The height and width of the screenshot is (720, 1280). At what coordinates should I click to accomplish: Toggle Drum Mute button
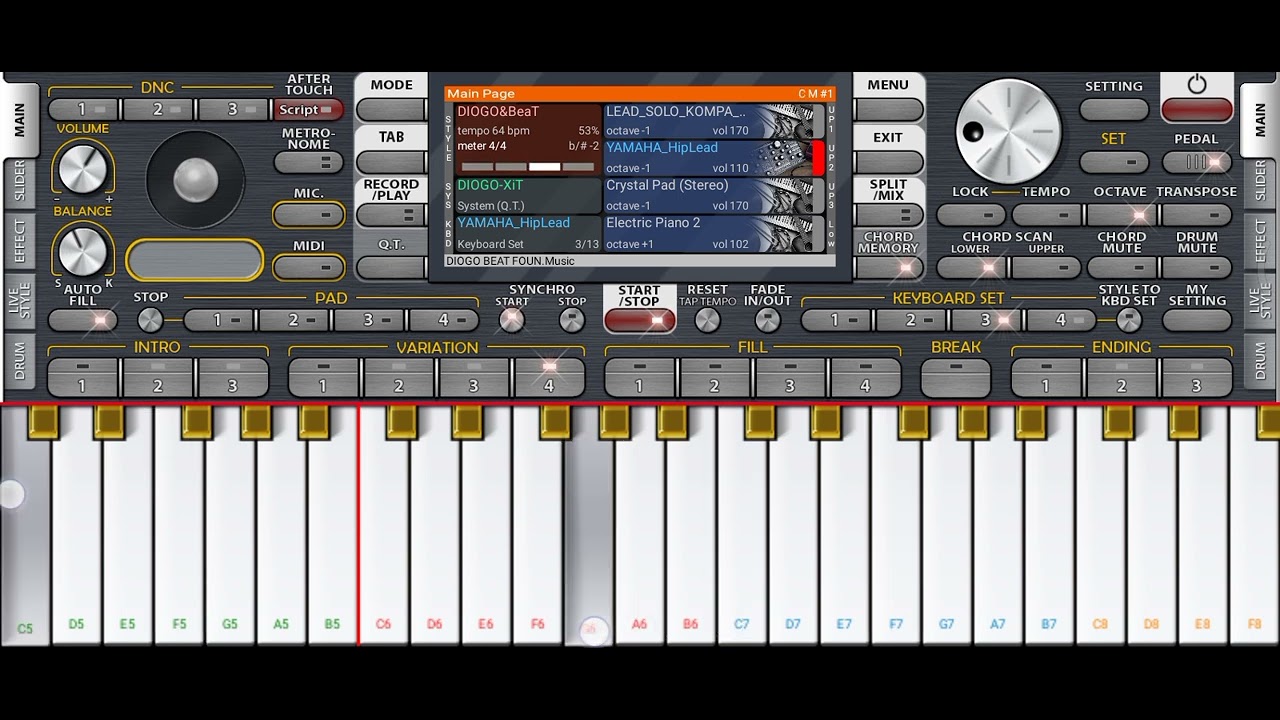[x=1197, y=267]
